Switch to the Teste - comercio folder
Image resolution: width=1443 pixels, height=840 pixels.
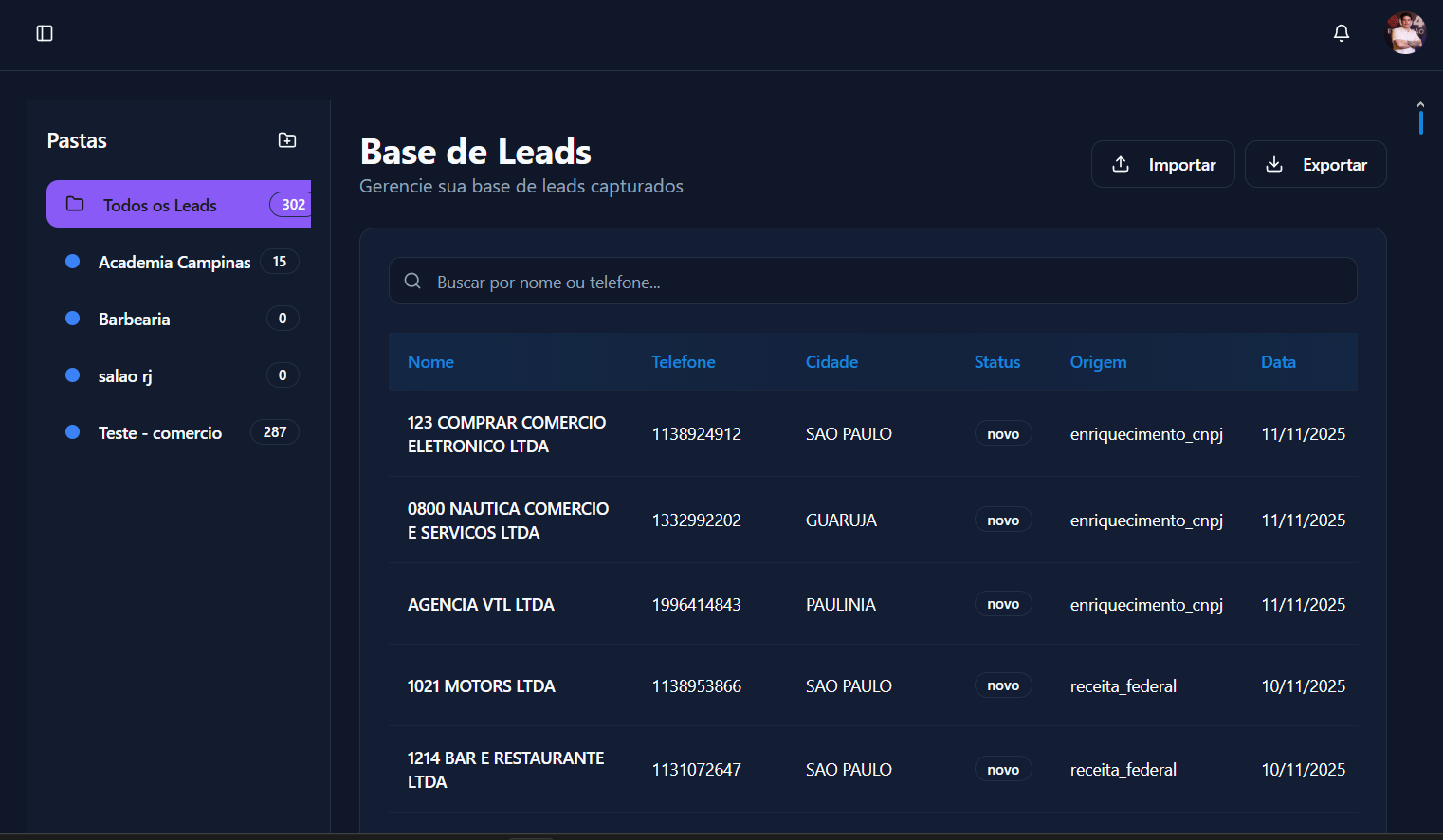tap(159, 432)
